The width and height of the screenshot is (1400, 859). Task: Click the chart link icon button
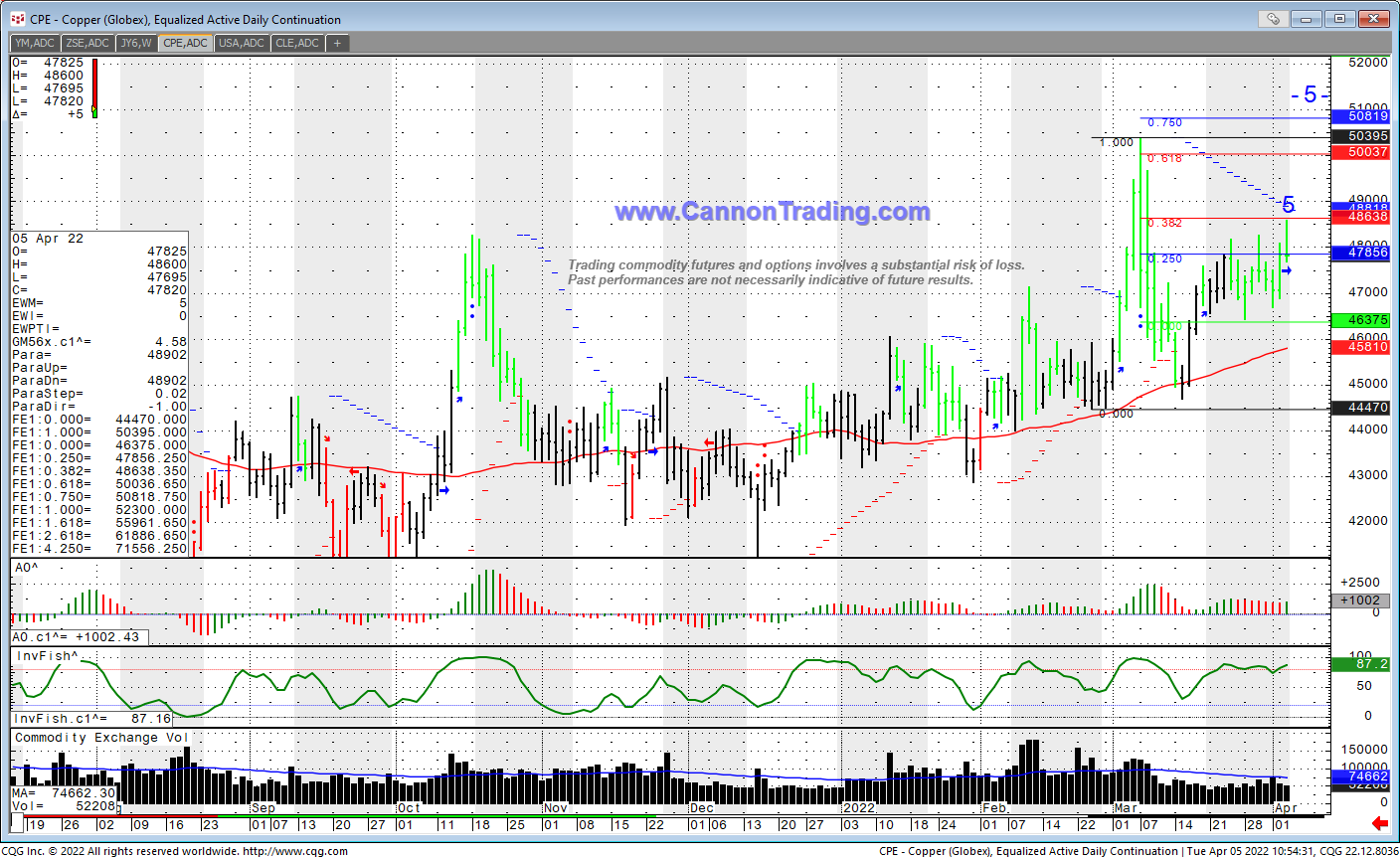1273,19
